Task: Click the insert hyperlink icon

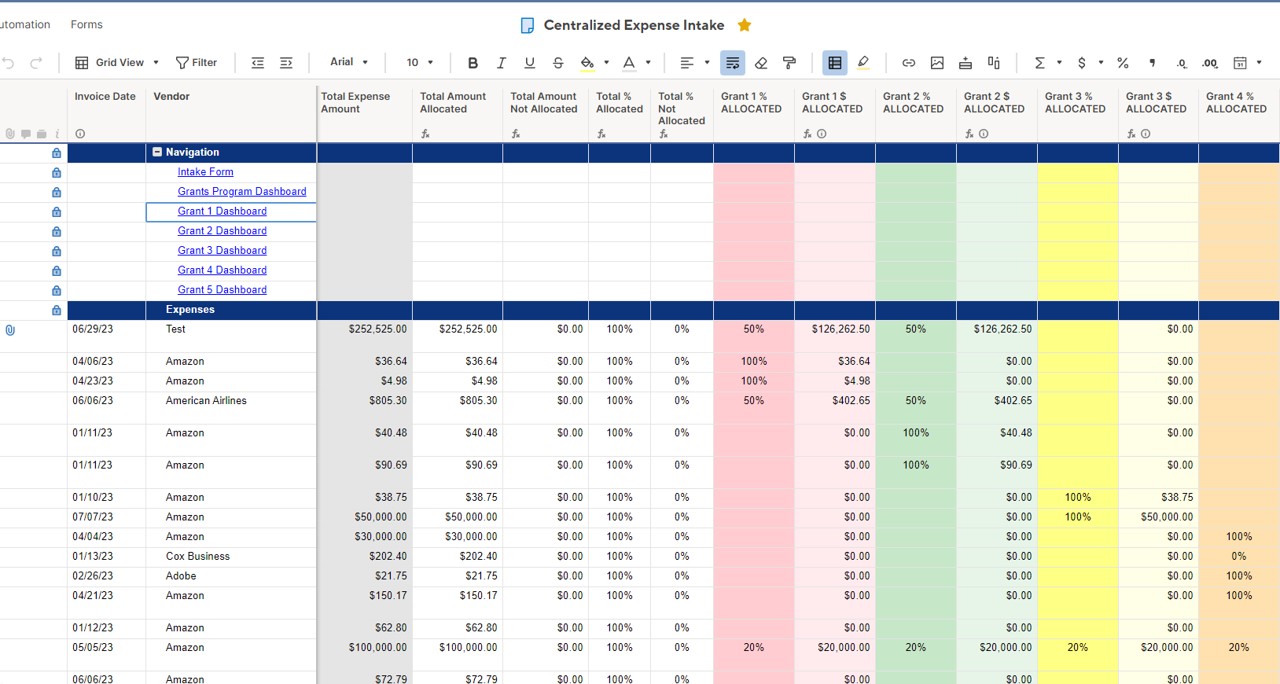Action: (x=908, y=63)
